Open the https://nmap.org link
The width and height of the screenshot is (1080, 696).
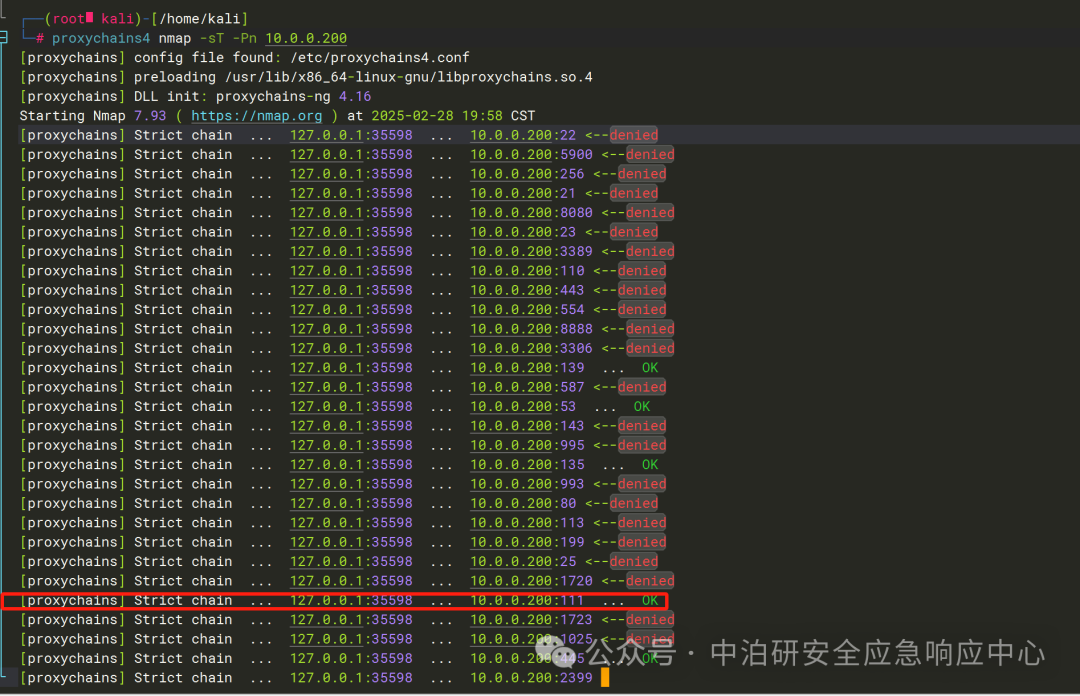click(x=256, y=116)
